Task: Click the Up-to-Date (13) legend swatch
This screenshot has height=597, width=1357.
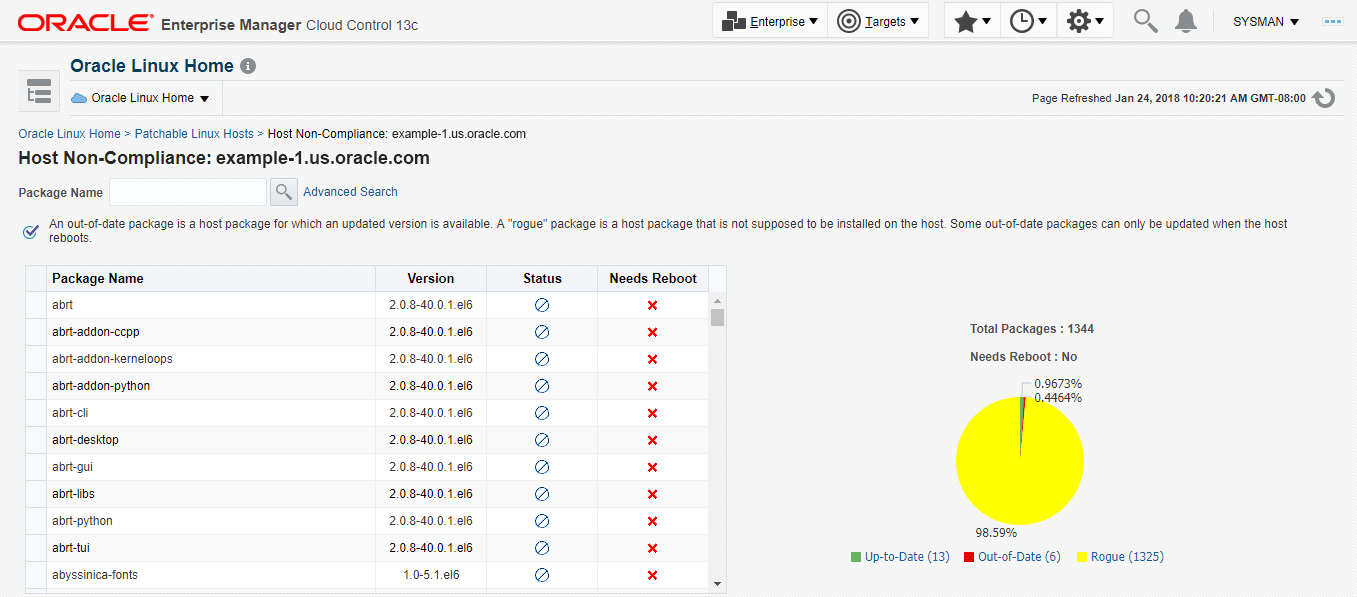Action: pos(856,557)
